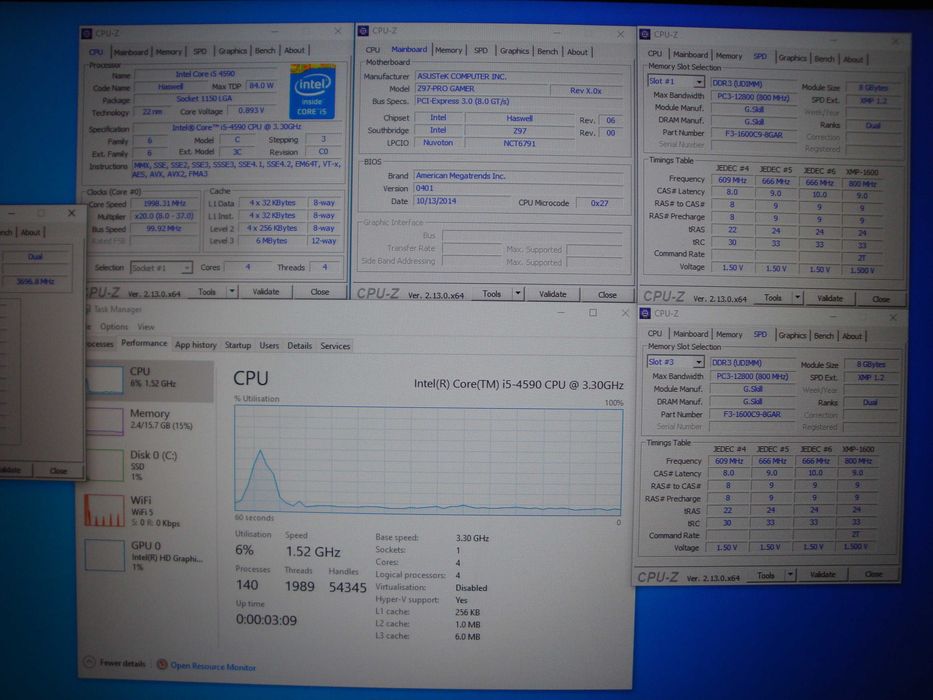
Task: Click Close button in the Slot #3 CPU-Z window
Action: 873,574
